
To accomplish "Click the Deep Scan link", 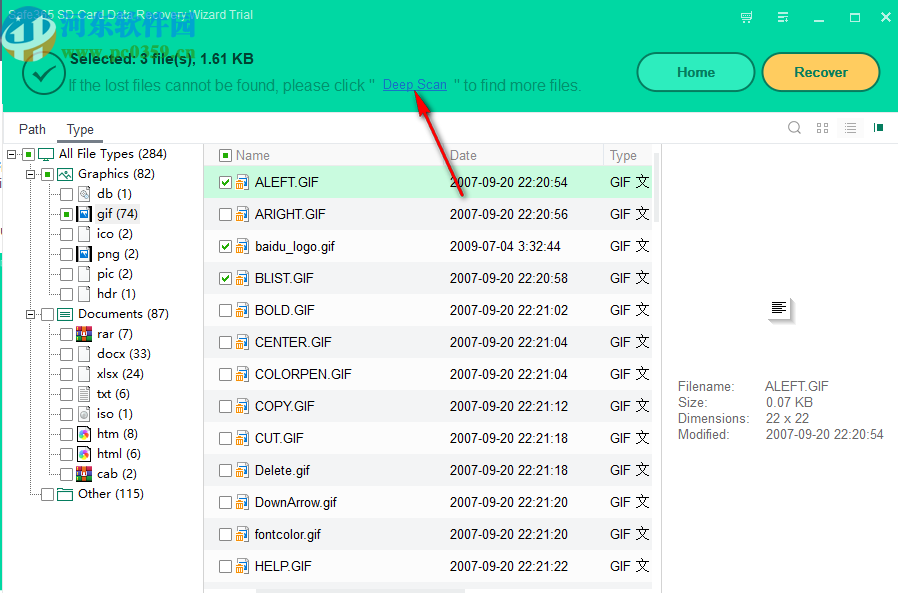I will tap(414, 85).
